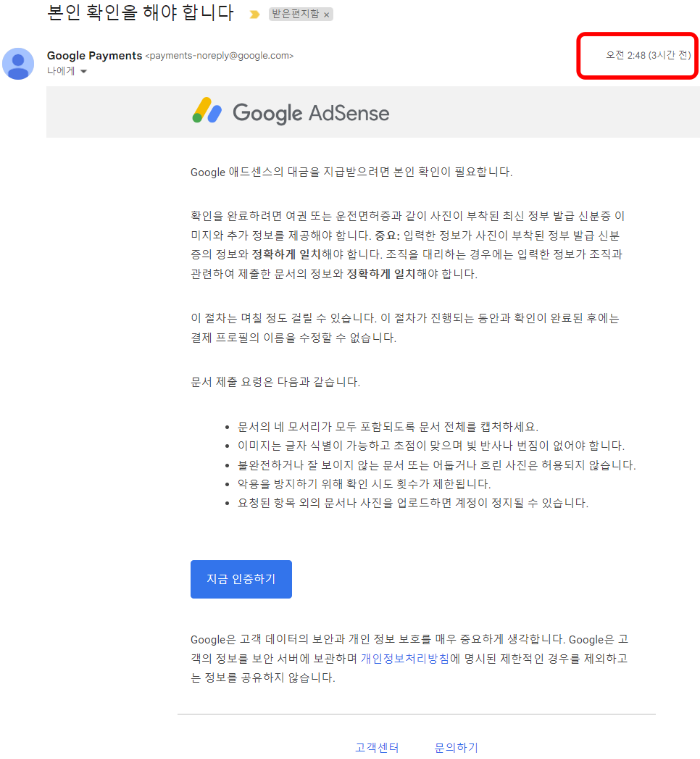Remove the 받은편지함 label with its x

(327, 15)
